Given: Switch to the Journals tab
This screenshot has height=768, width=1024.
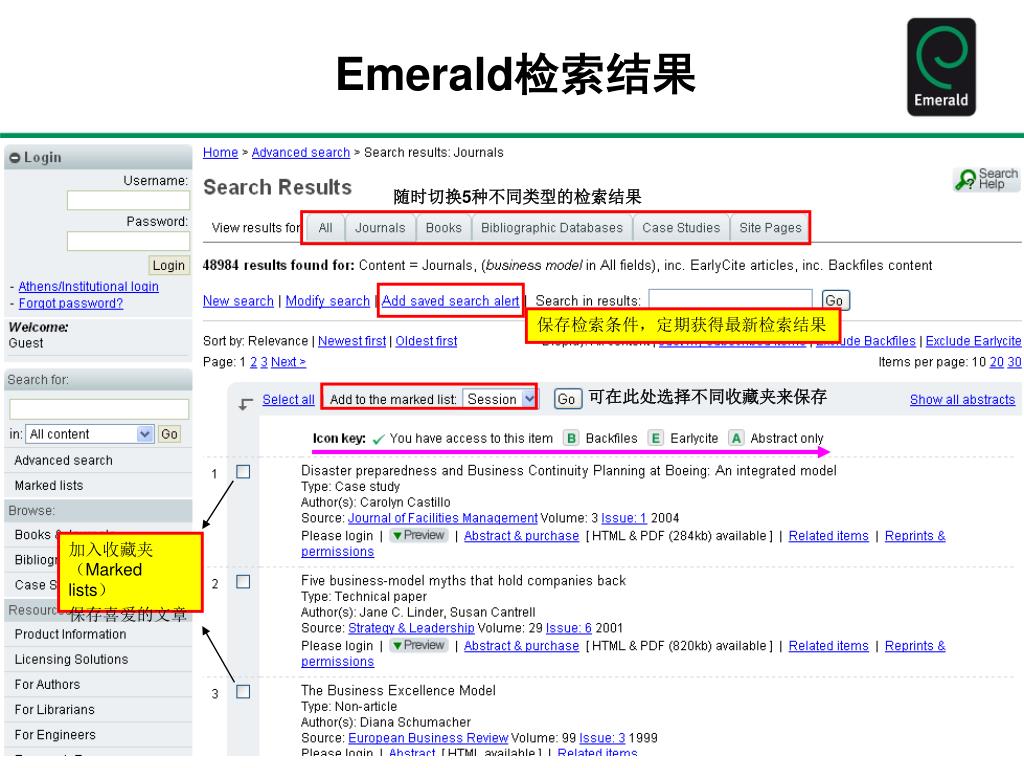Looking at the screenshot, I should tap(380, 228).
